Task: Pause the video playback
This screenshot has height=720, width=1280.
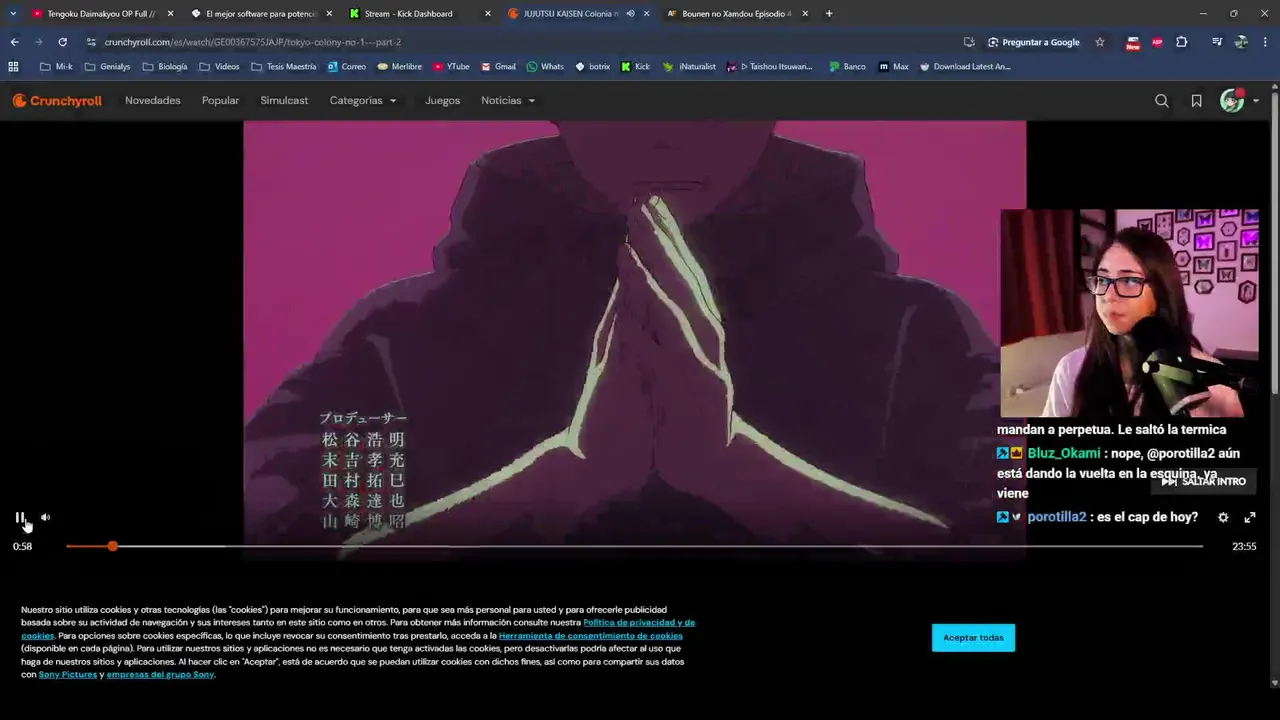Action: point(20,517)
